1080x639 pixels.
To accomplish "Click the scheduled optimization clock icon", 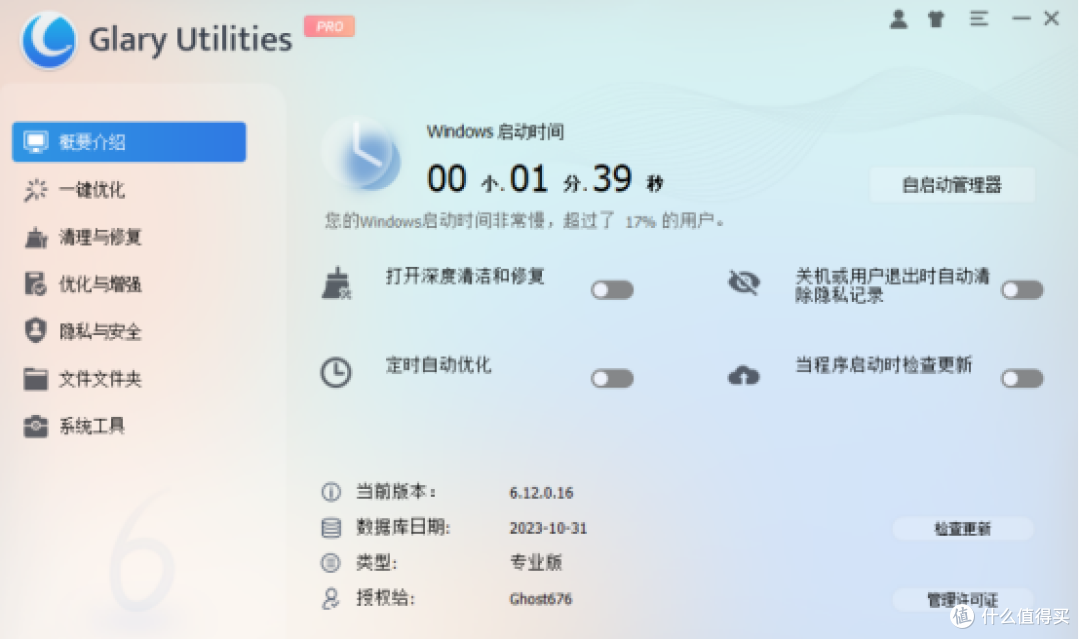I will pos(336,373).
